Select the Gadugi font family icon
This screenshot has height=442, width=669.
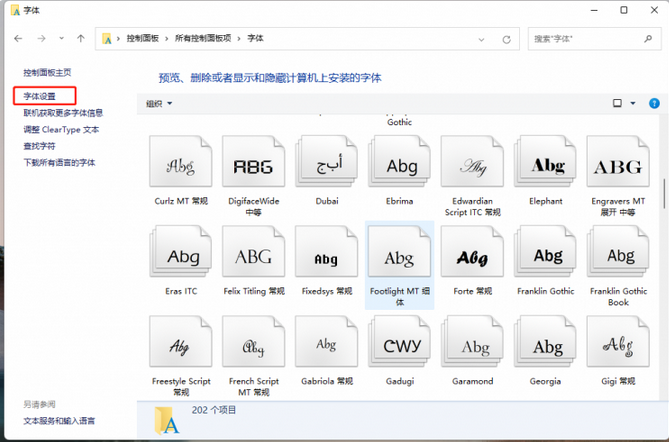[x=399, y=341]
